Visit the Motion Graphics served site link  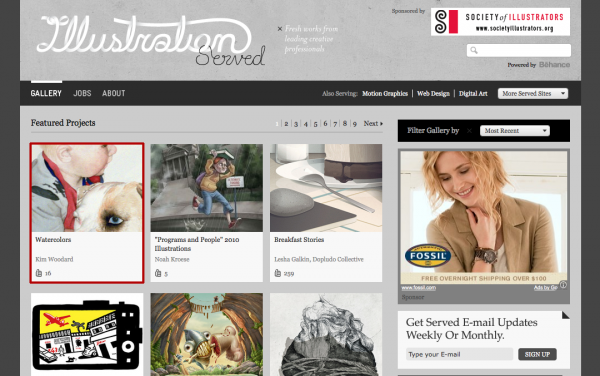[385, 94]
